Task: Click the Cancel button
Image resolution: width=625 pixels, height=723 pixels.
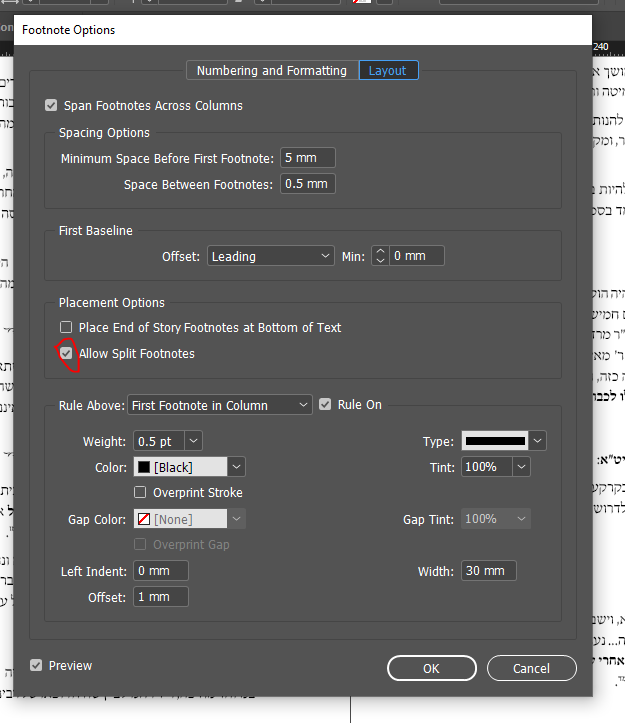Action: click(x=532, y=668)
